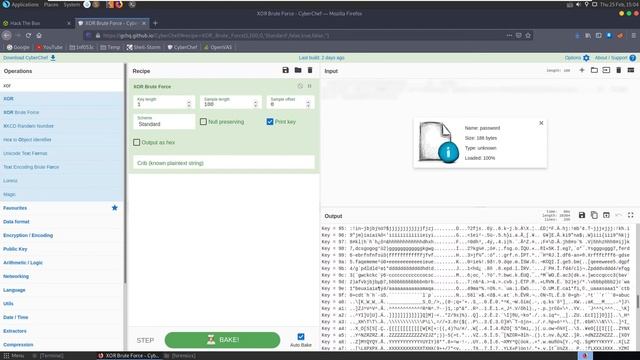Expand the Favourites category
This screenshot has height=360, width=640.
[x=61, y=208]
